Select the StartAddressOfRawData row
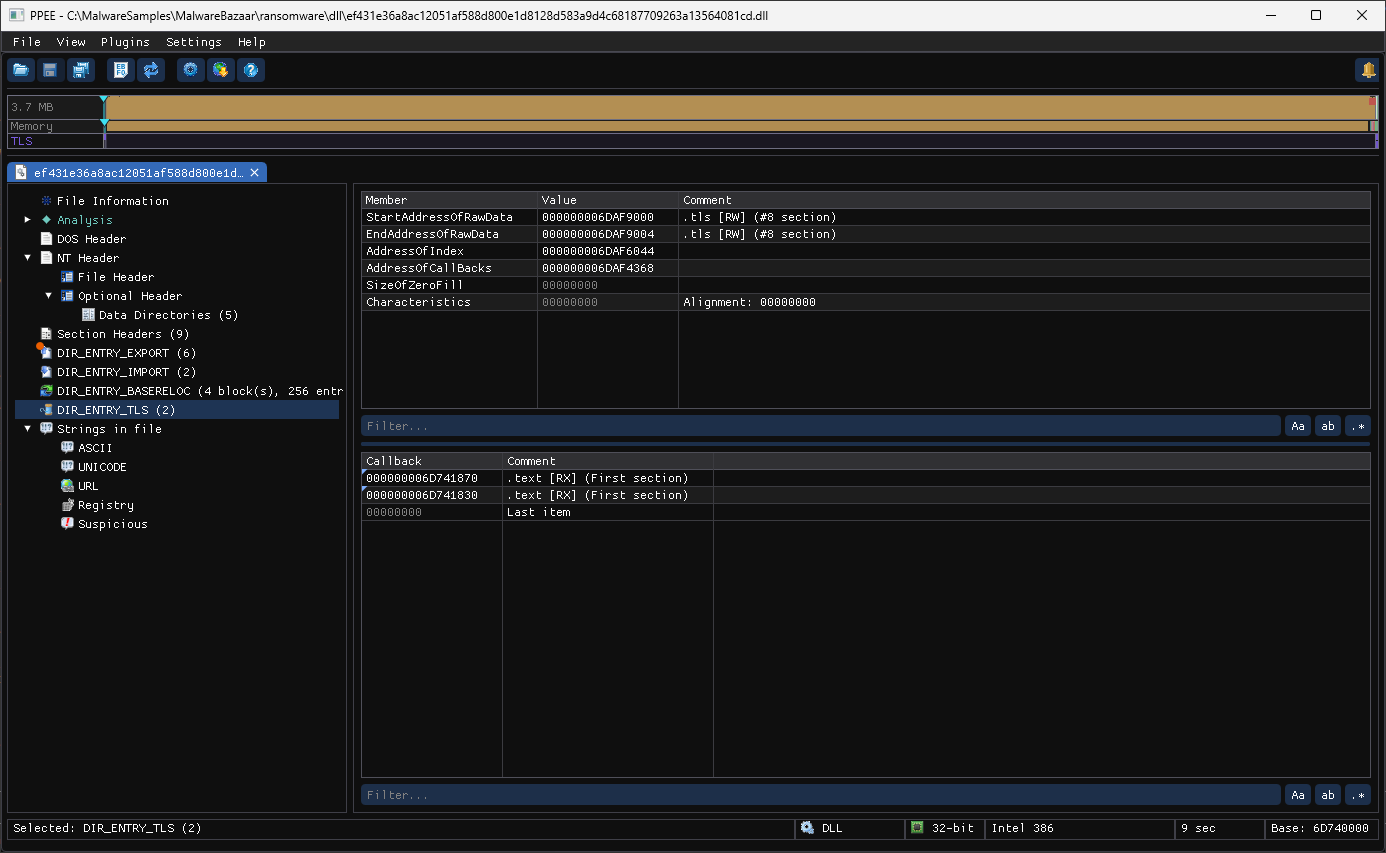1386x853 pixels. (x=866, y=217)
